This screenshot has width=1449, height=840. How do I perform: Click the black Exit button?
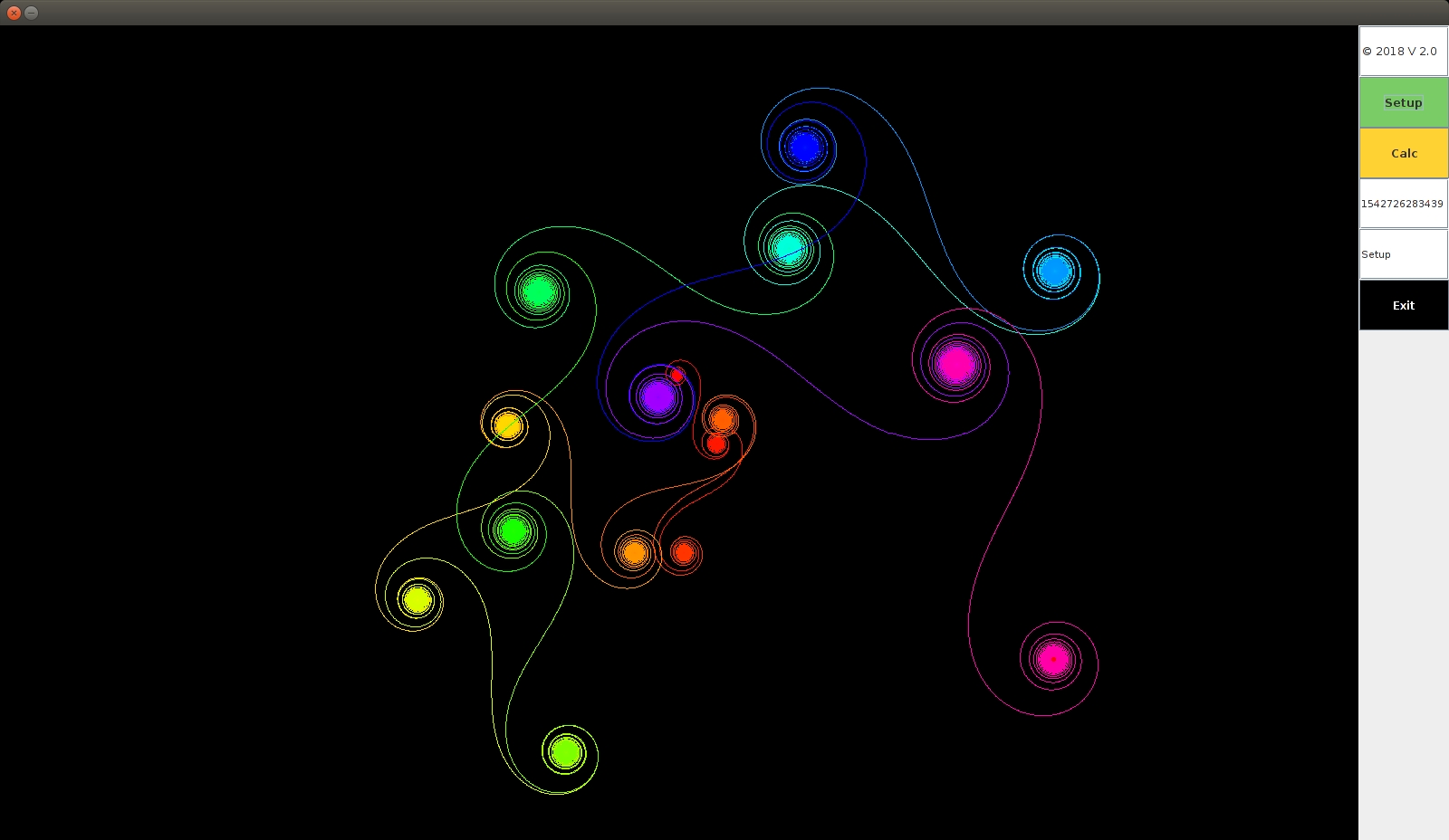point(1403,305)
